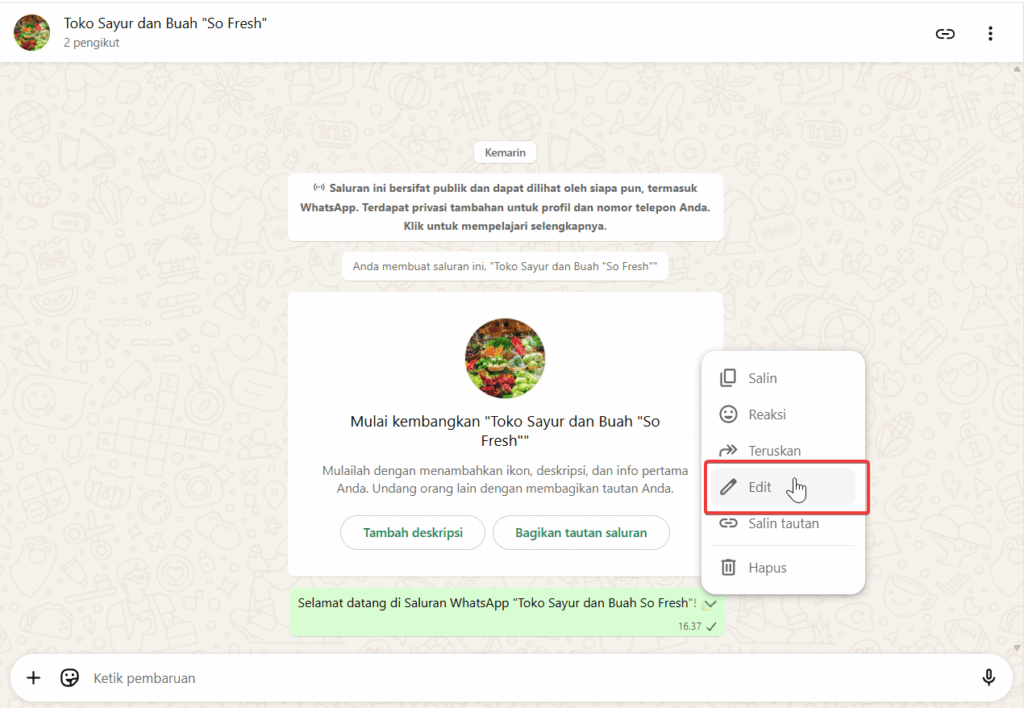Image resolution: width=1024 pixels, height=708 pixels.
Task: Click the microphone voice message icon
Action: point(989,678)
